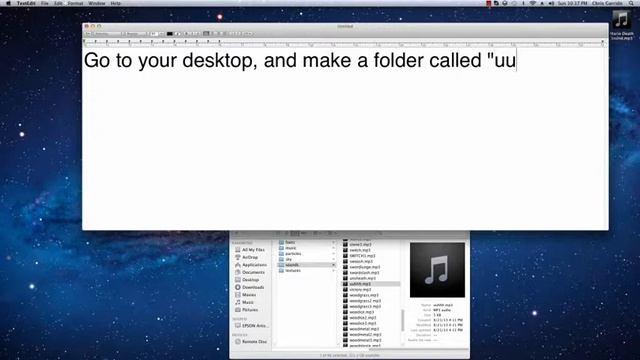The height and width of the screenshot is (360, 640).
Task: Open the fonts folder in Finder
Action: (x=307, y=242)
